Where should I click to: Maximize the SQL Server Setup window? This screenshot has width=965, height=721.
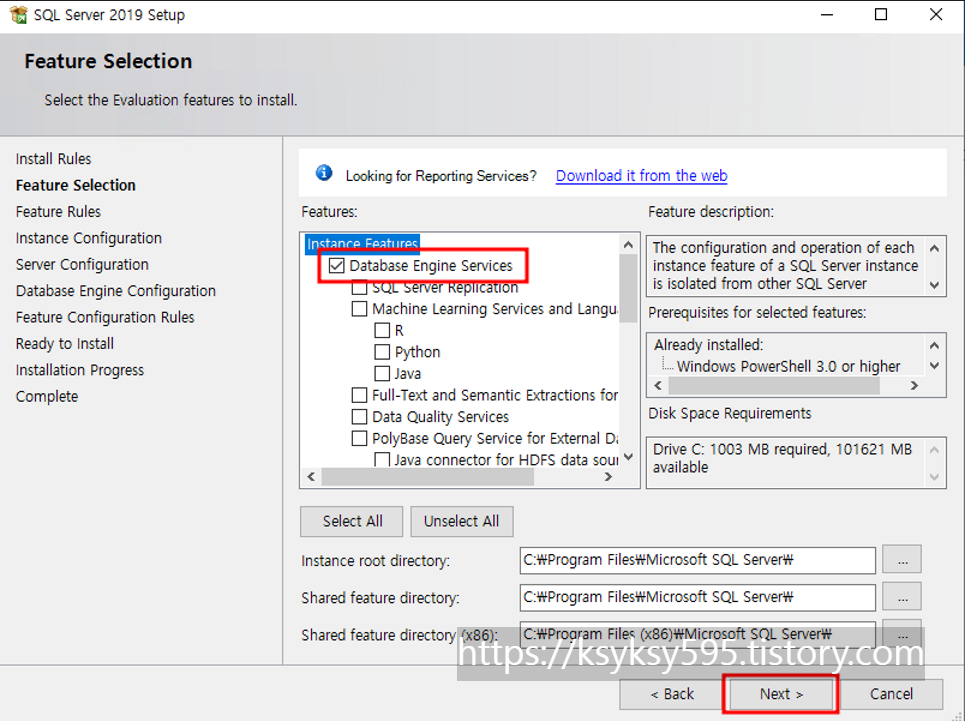[881, 14]
